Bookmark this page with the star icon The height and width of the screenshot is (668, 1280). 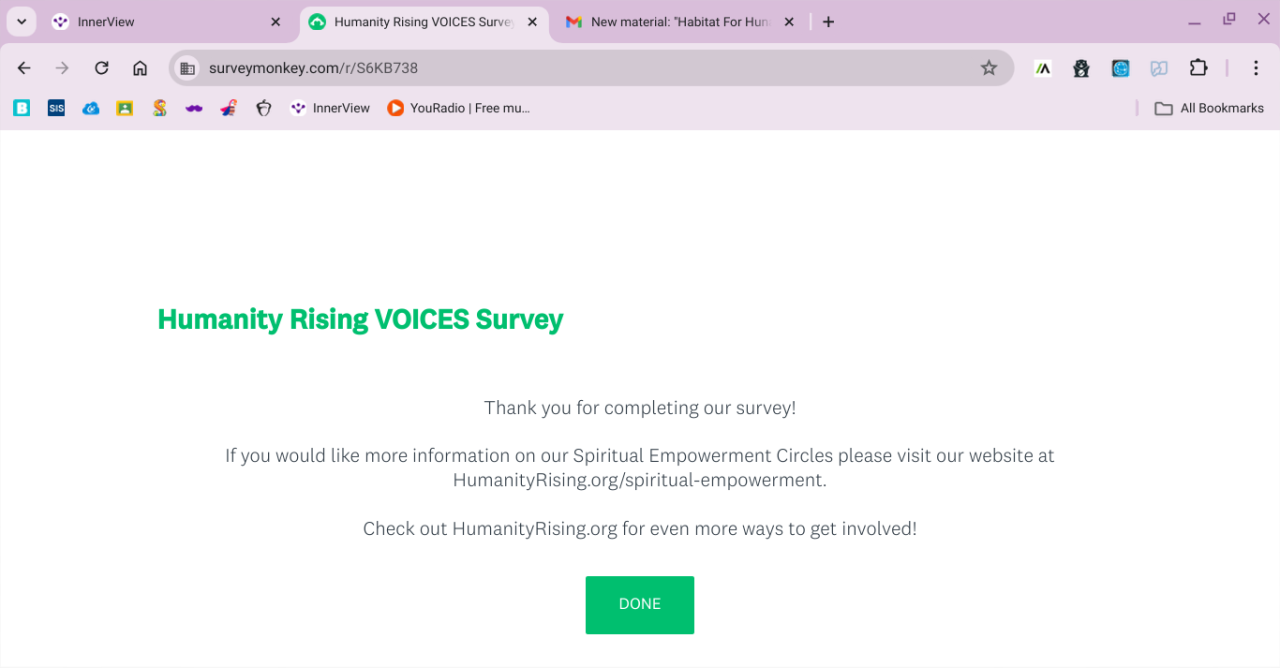988,68
